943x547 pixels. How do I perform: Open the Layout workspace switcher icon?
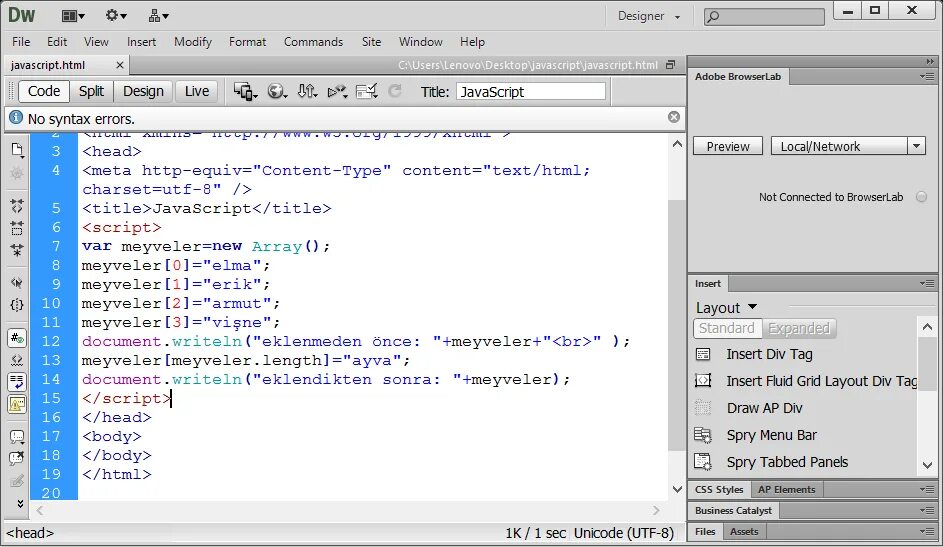[73, 16]
